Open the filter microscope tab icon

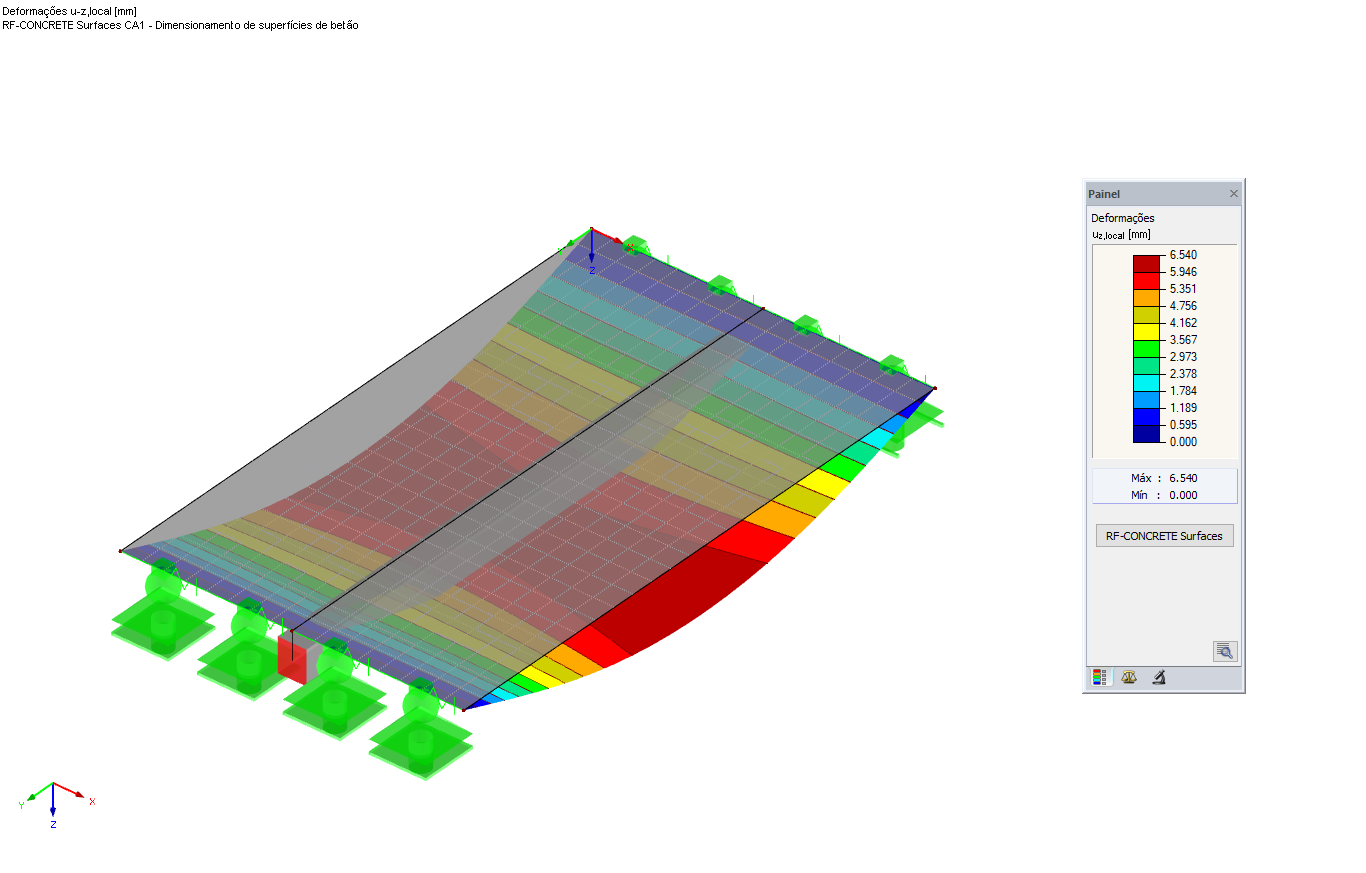tap(1158, 677)
